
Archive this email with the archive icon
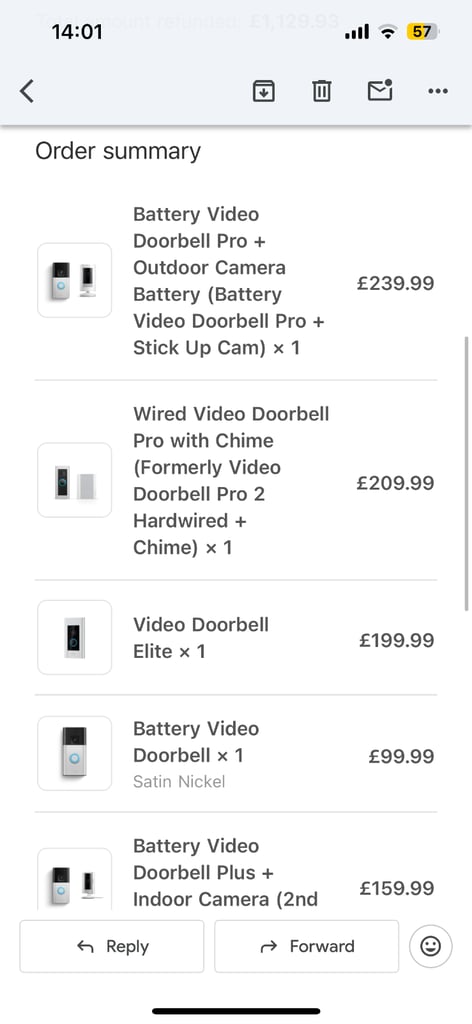tap(264, 91)
